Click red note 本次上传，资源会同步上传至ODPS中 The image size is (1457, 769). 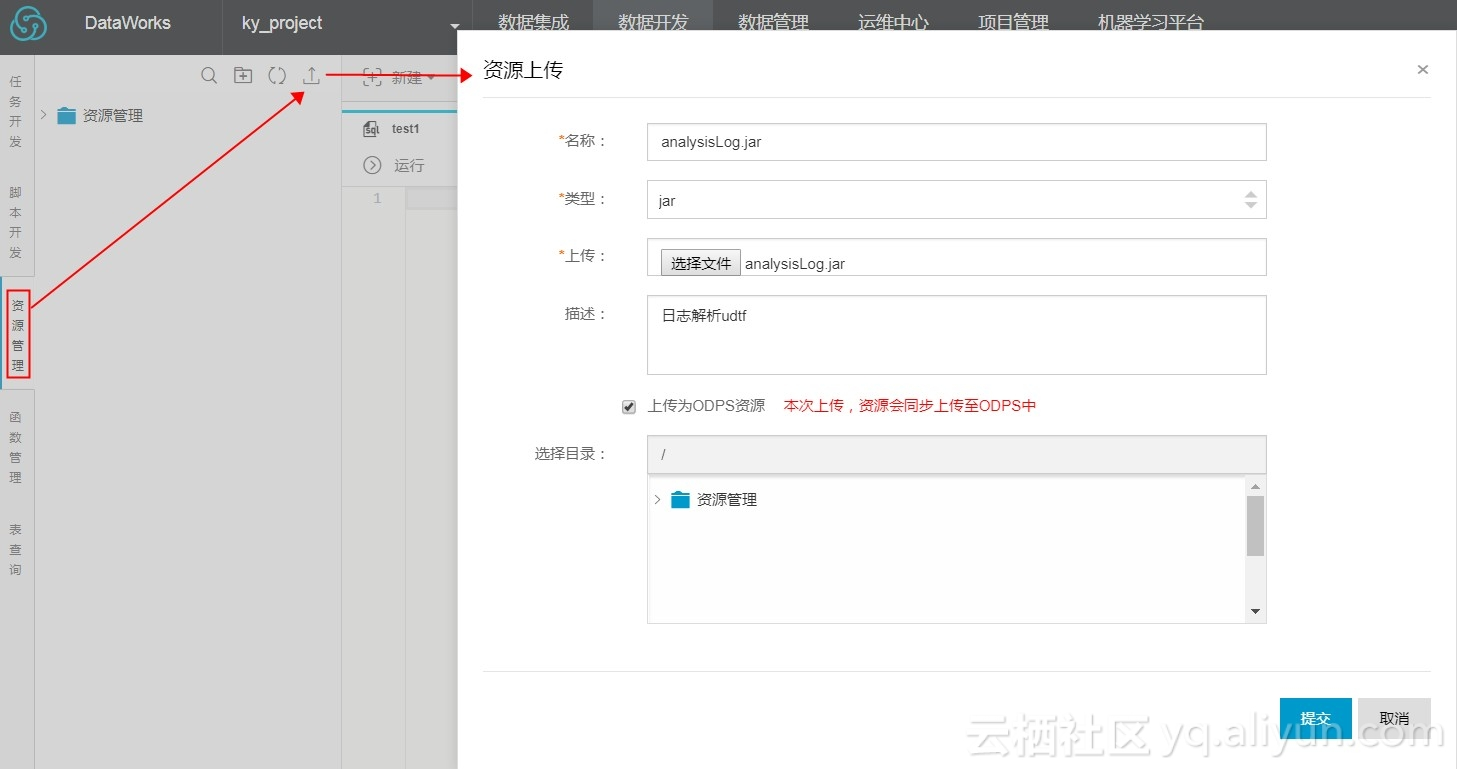pos(910,406)
